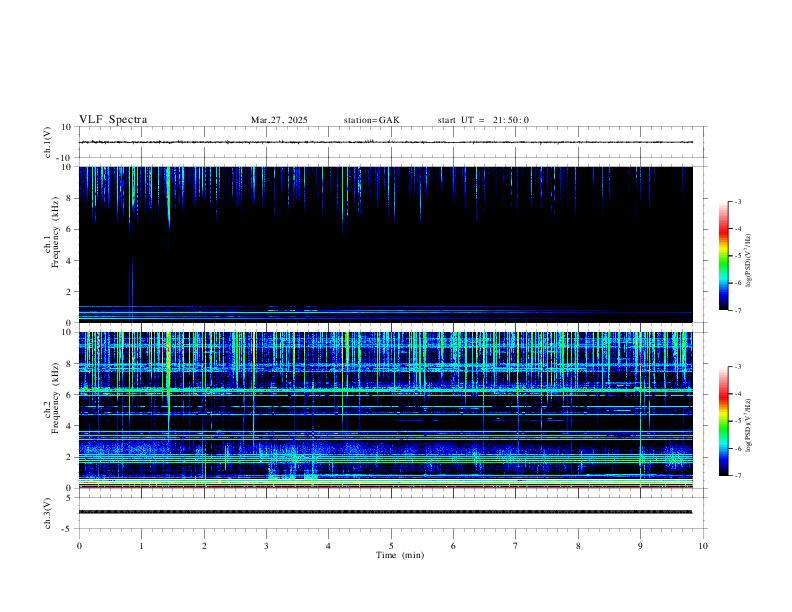Click the 'start UT = 21:50:0' text

[483, 120]
